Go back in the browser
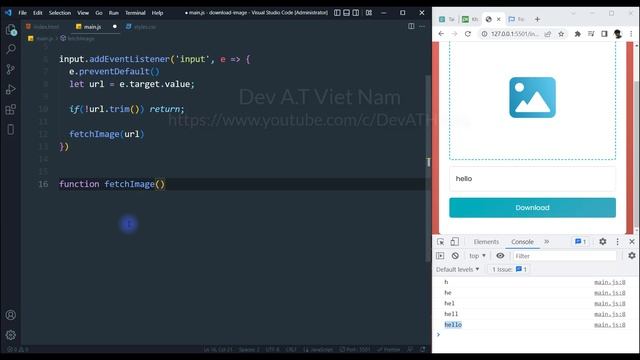 [x=441, y=34]
